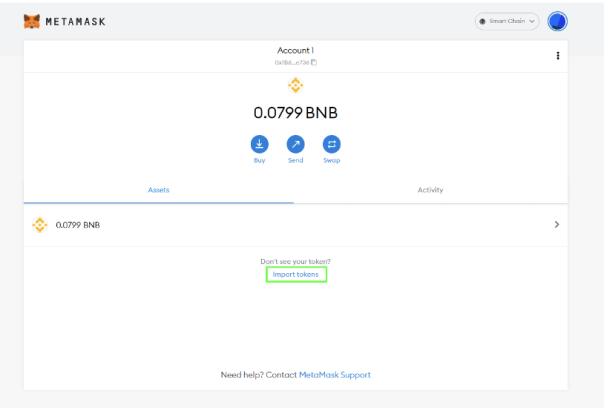Click the Swap arrows button
The width and height of the screenshot is (604, 411).
pos(331,144)
